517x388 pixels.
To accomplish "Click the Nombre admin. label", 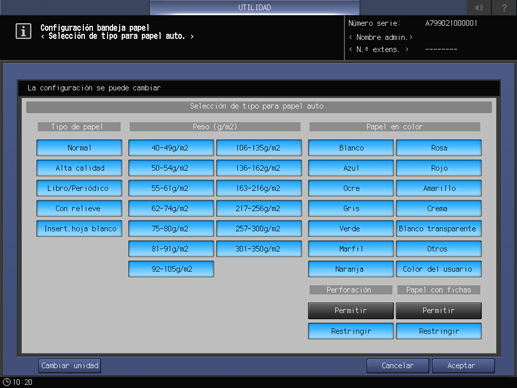I will point(380,37).
